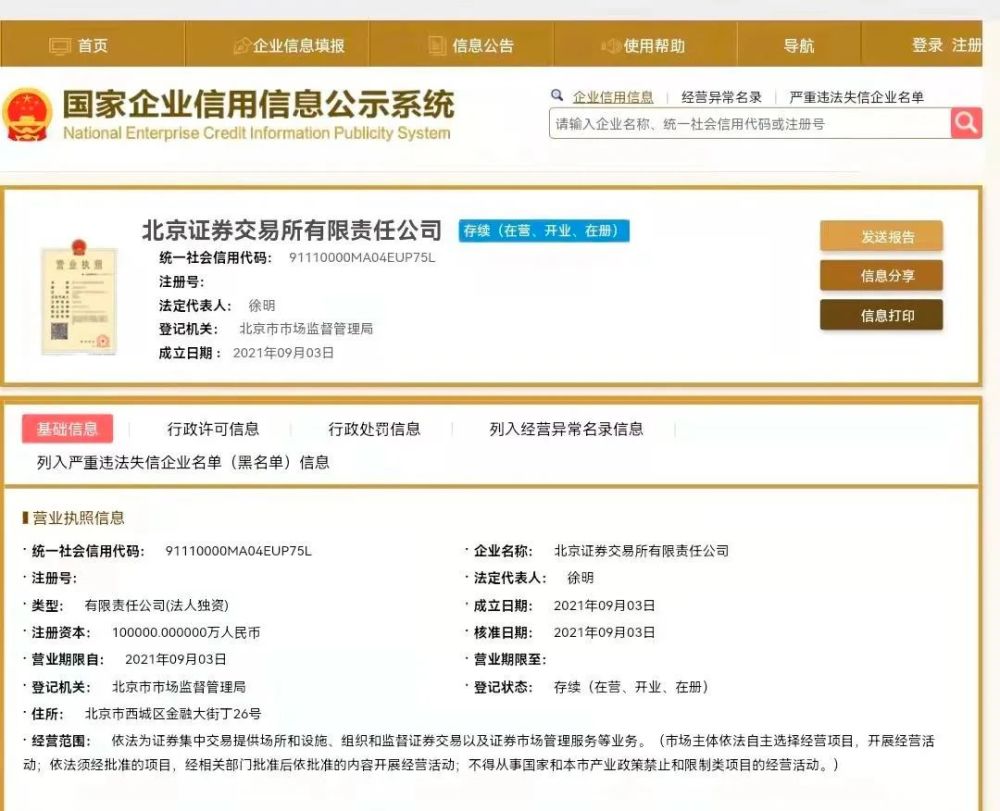The image size is (1000, 811).
Task: Click the 登记状态 value 存续（在营、开业、在册）
Action: (631, 687)
